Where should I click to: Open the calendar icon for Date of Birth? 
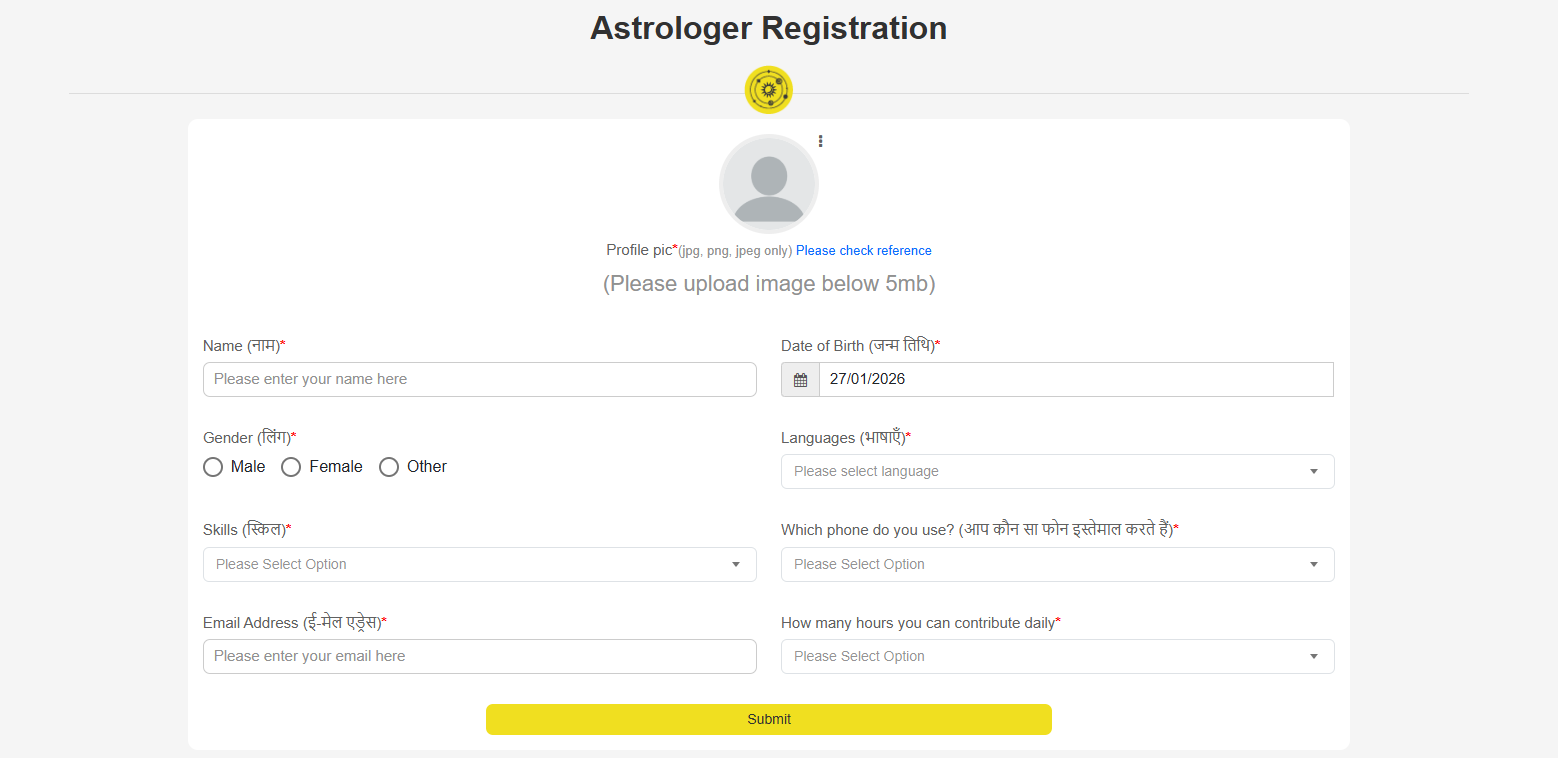coord(800,380)
